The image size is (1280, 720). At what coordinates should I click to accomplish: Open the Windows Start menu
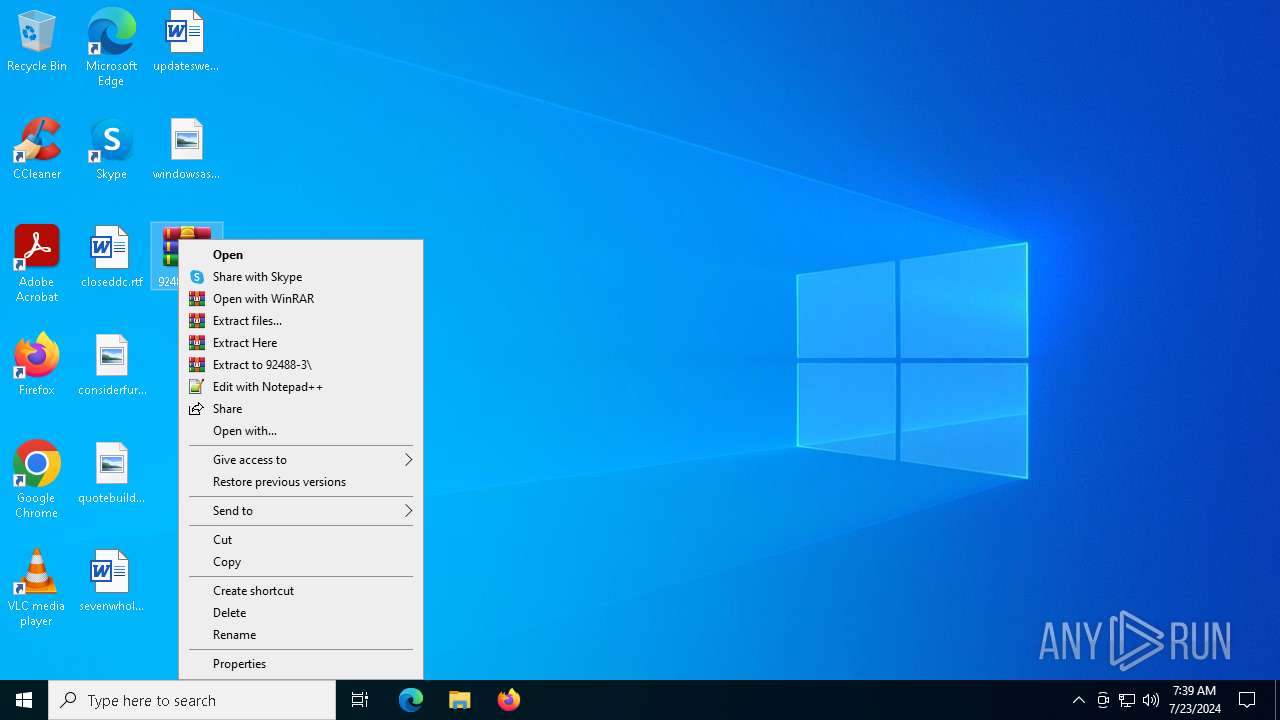(x=24, y=700)
